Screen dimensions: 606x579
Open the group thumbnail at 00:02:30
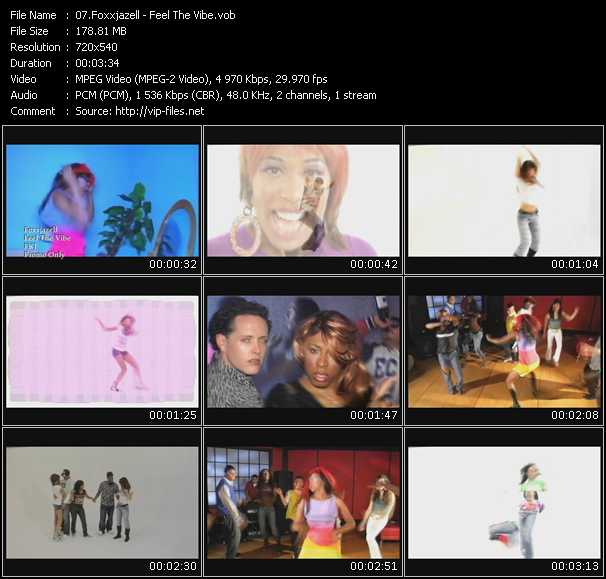[102, 502]
